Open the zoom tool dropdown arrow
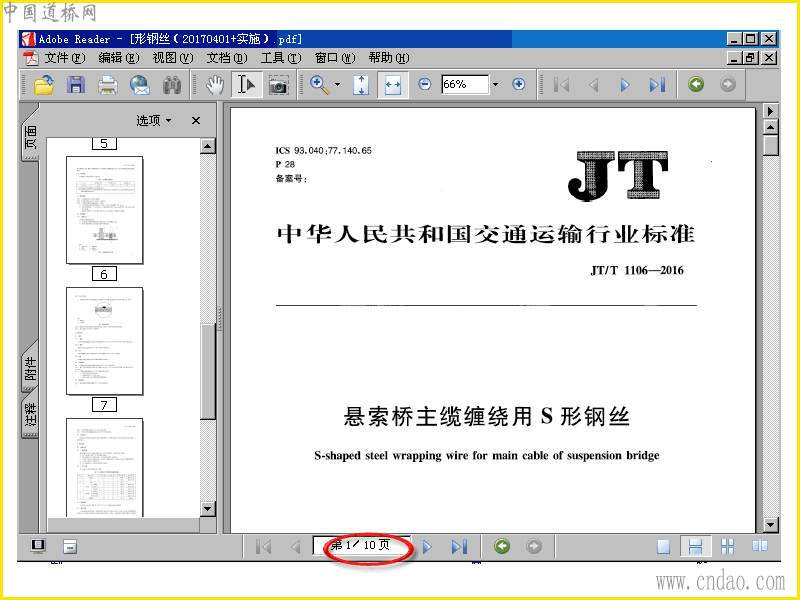800x600 pixels. tap(337, 85)
